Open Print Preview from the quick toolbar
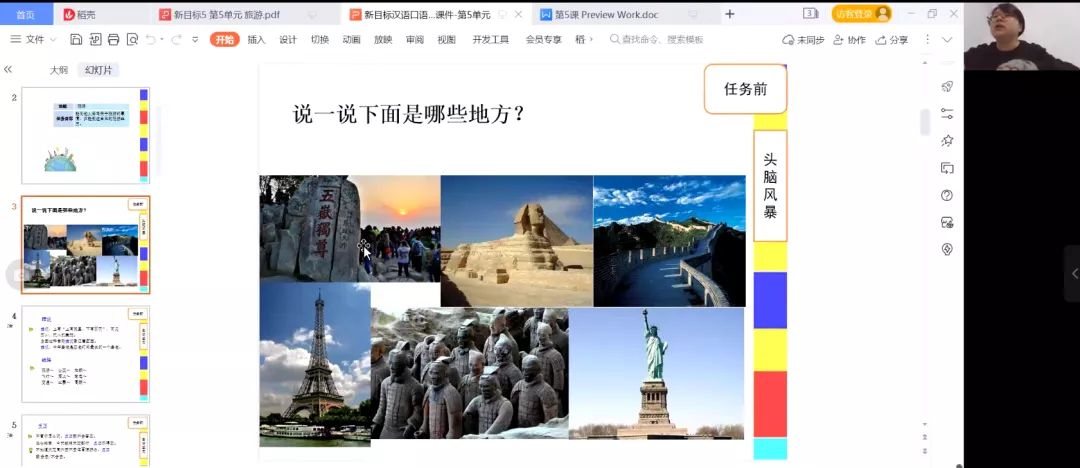 (131, 39)
